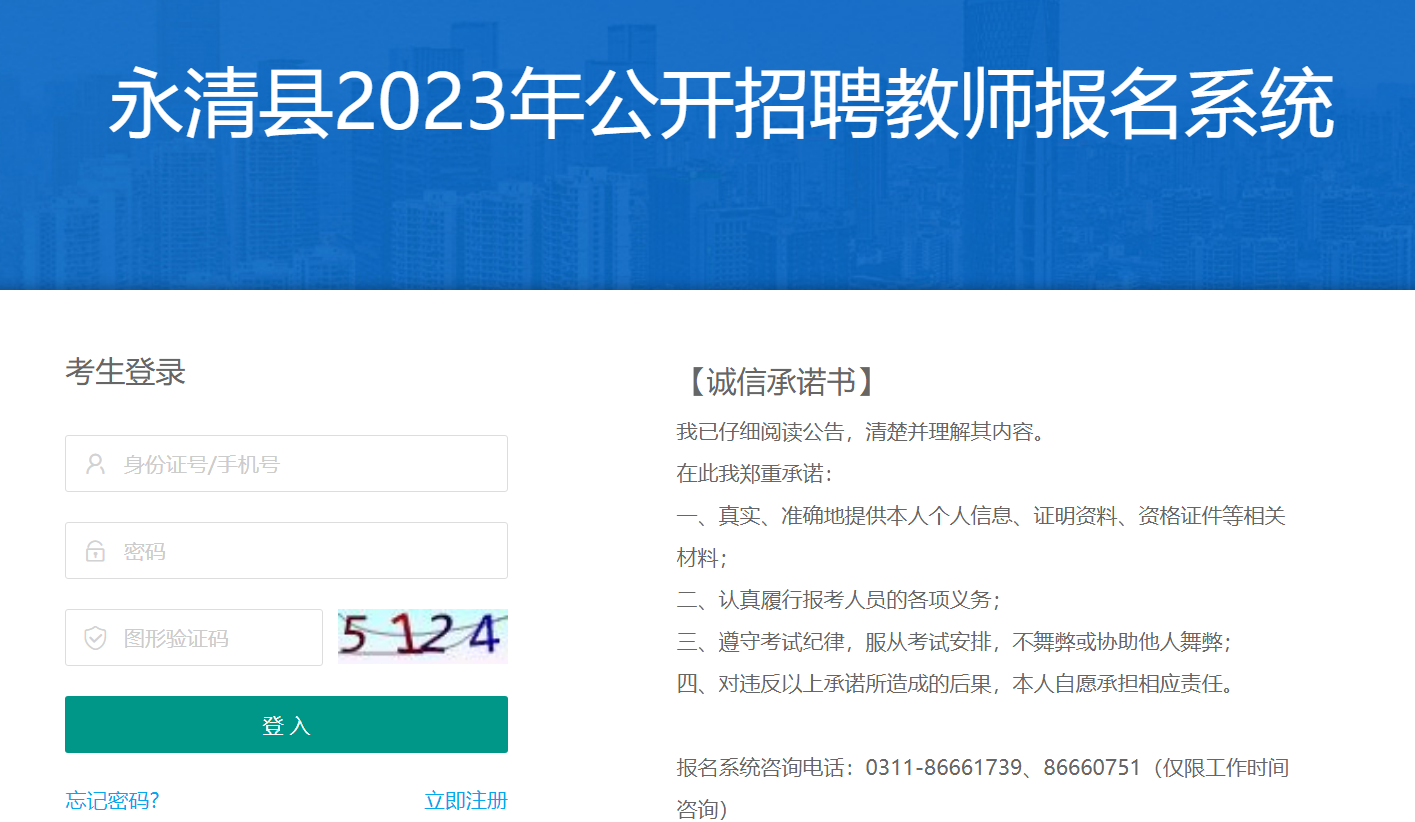Refresh the captcha image showing 5124
This screenshot has width=1415, height=822.
pos(423,636)
